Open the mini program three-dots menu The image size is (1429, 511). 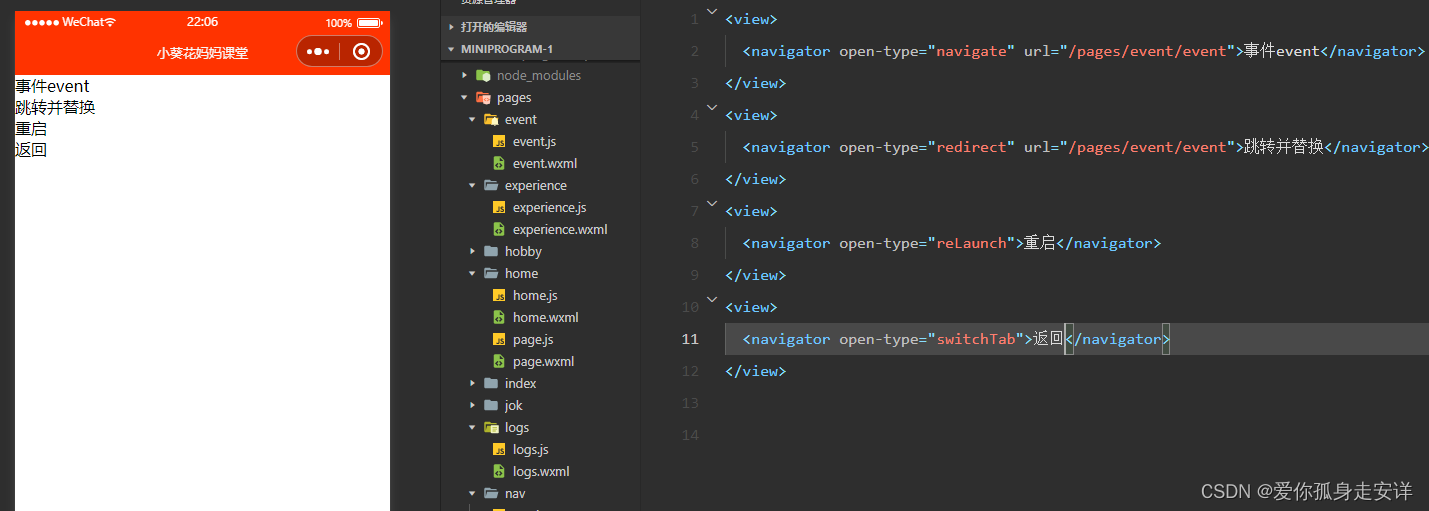point(318,52)
